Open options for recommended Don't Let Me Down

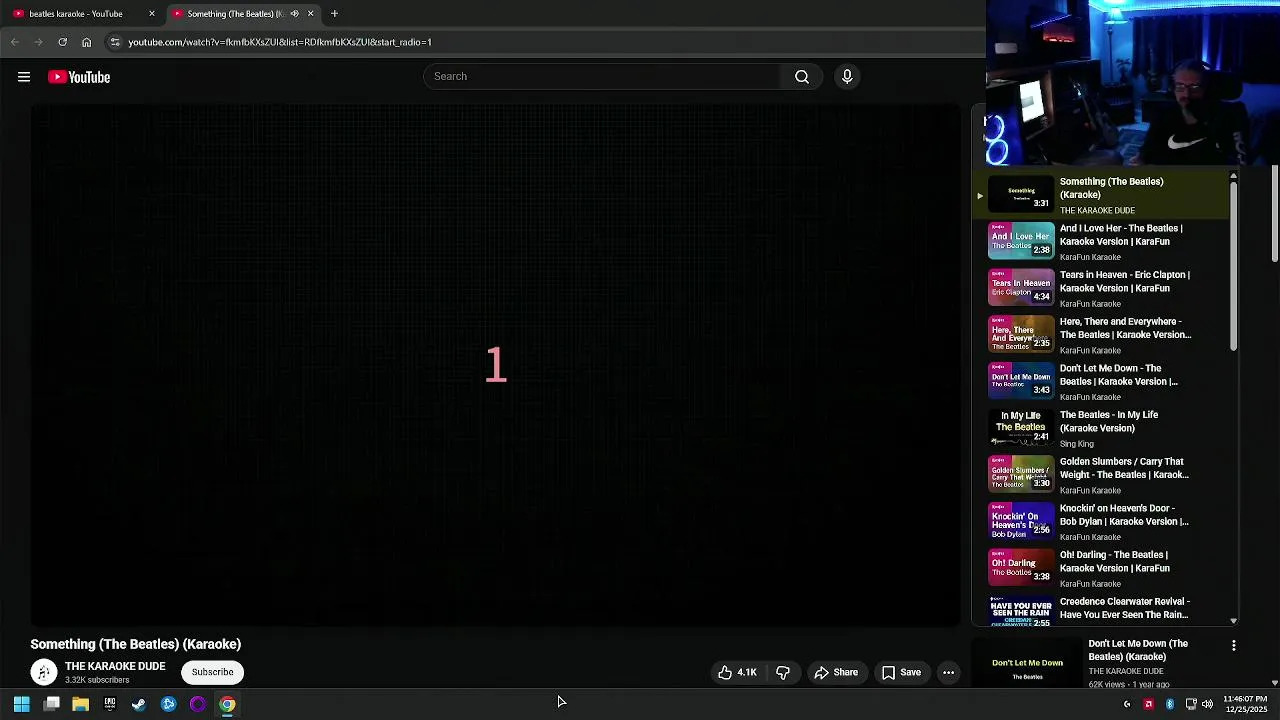click(1234, 646)
